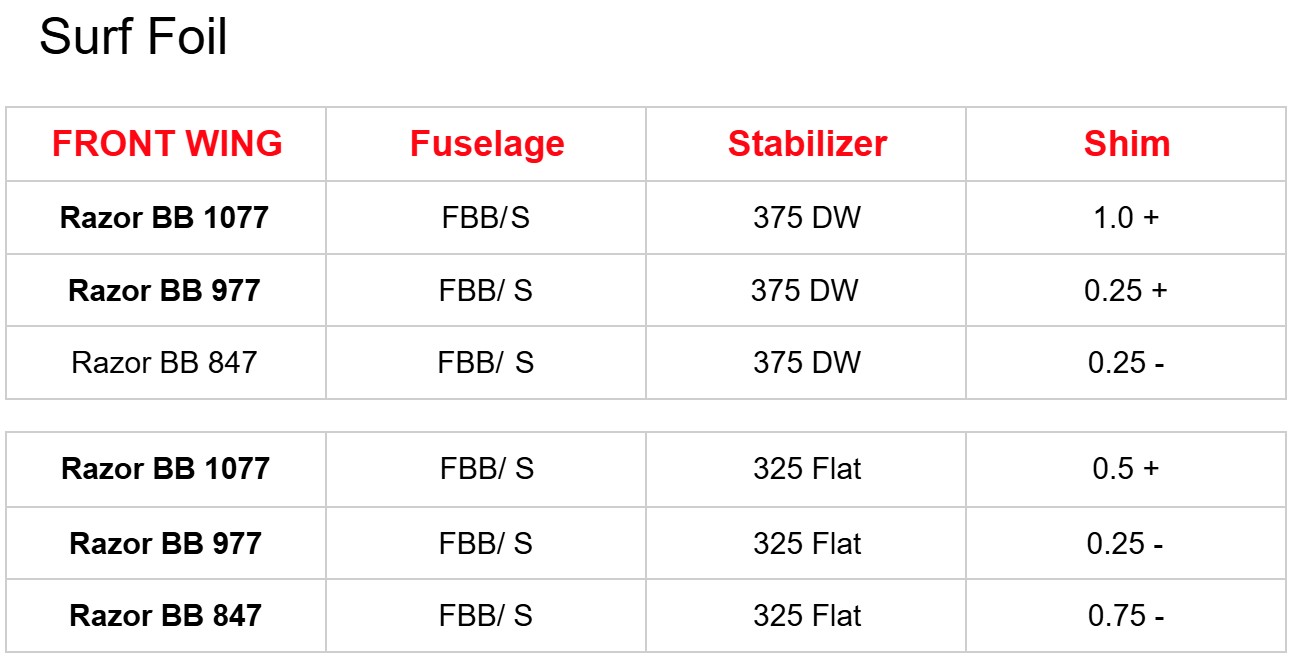Select the 375 DW cell beside 0.25 +
The width and height of the screenshot is (1291, 660).
[x=804, y=291]
